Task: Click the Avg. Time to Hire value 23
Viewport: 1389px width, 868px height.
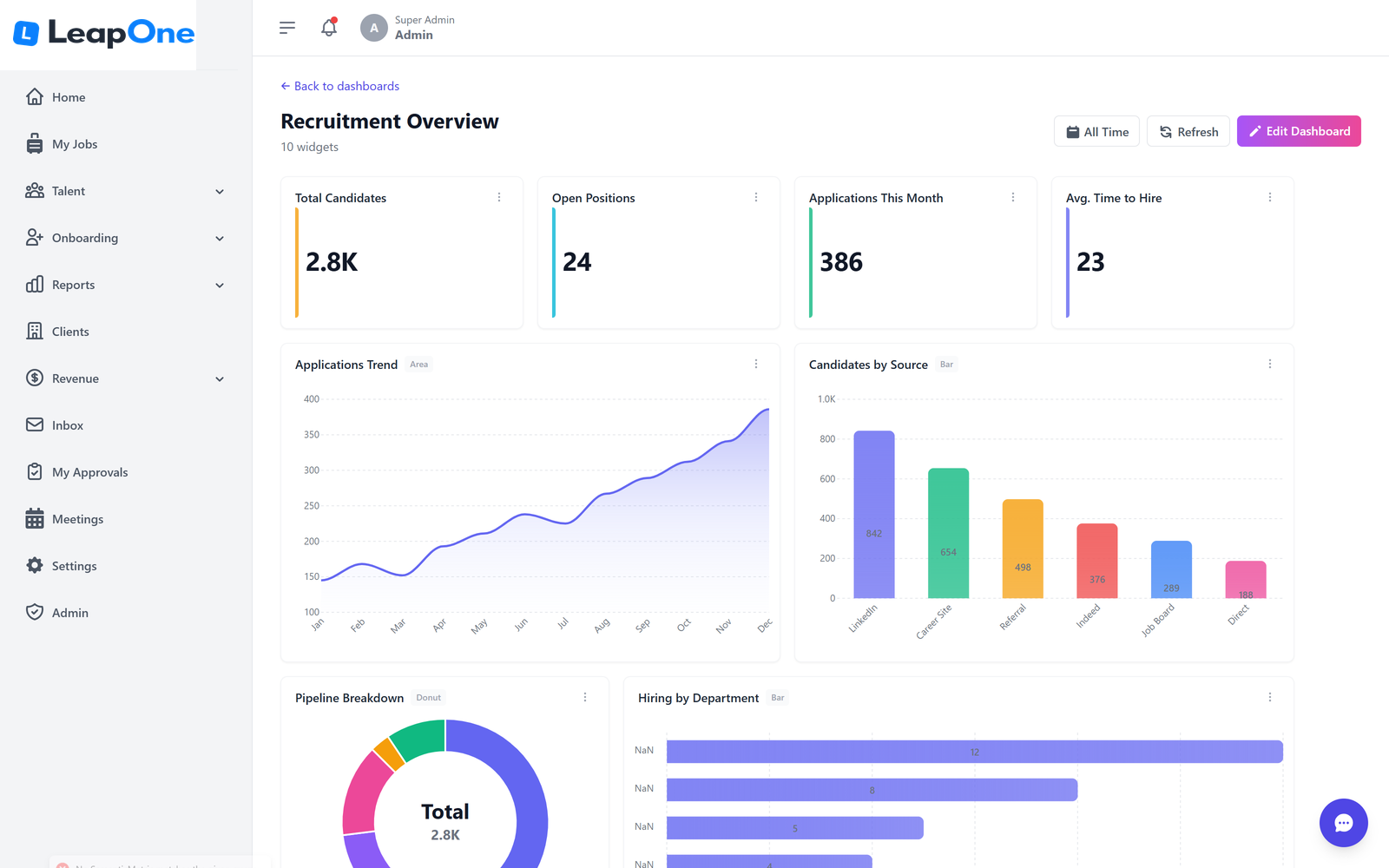Action: coord(1090,262)
